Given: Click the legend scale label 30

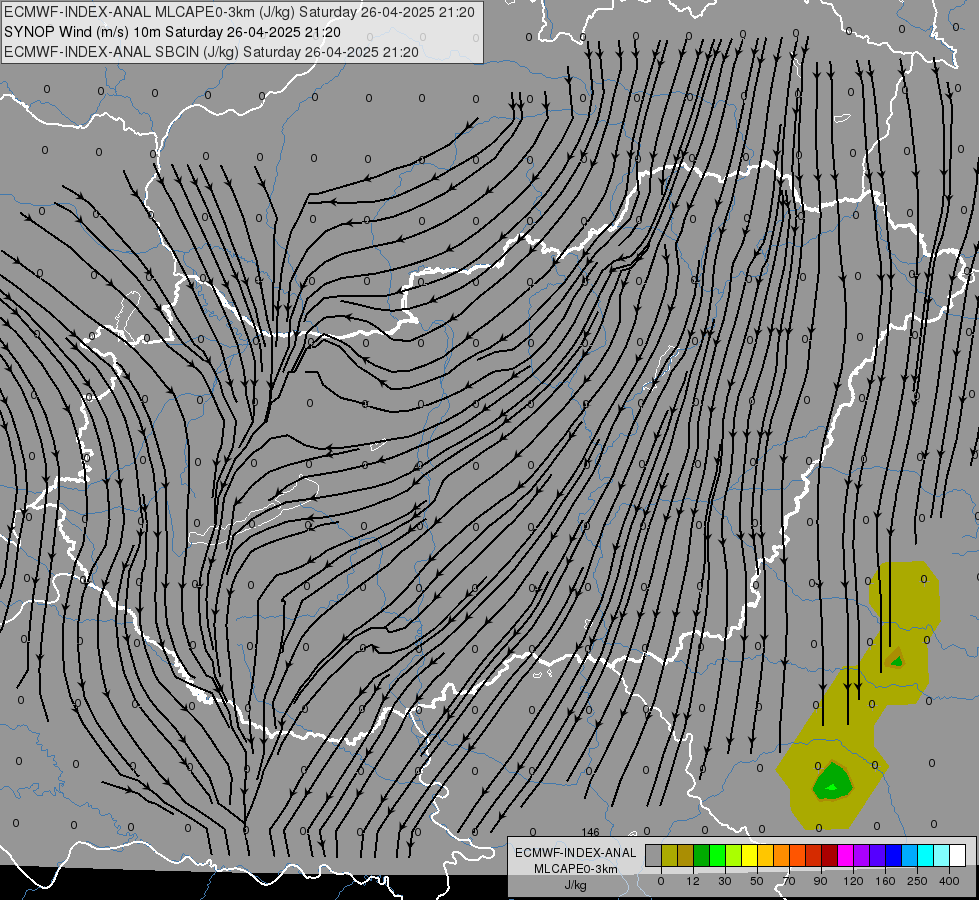Looking at the screenshot, I should (725, 881).
